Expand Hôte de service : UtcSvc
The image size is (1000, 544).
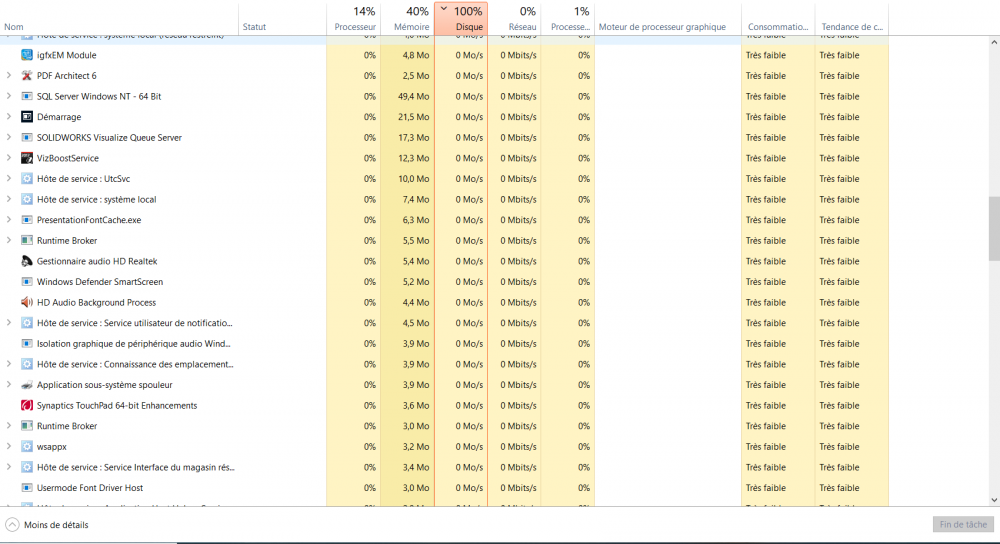[x=8, y=179]
